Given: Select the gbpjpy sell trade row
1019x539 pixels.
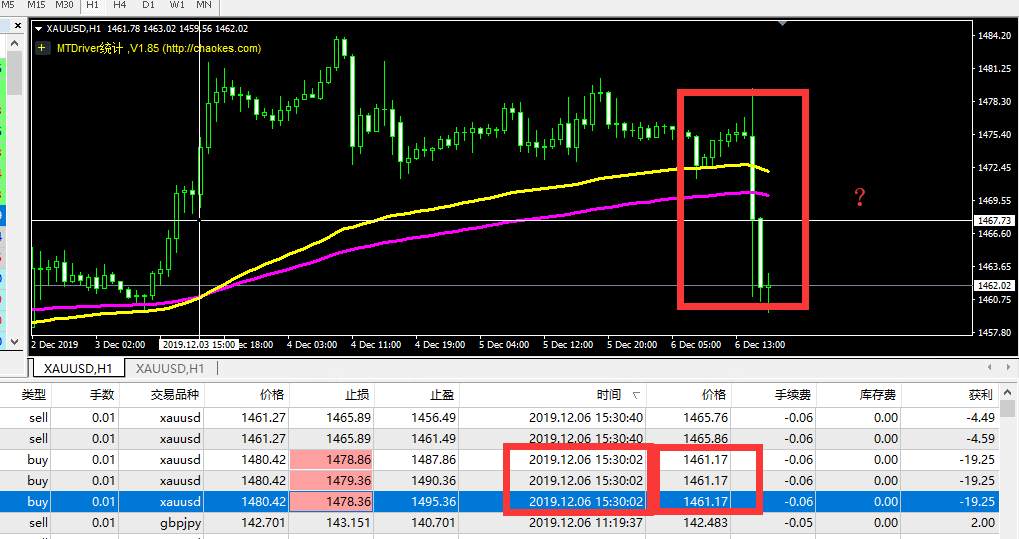Looking at the screenshot, I should coord(499,523).
